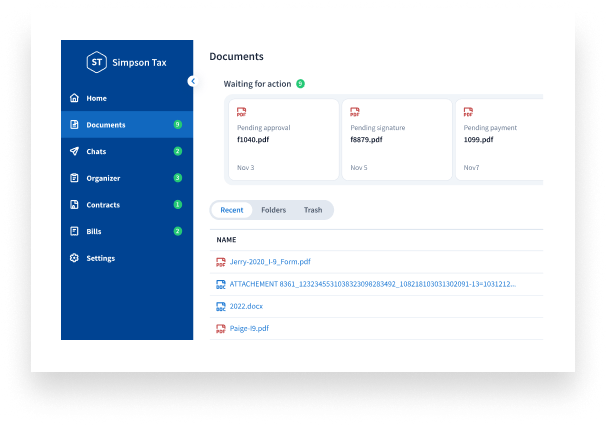Viewport: 606px width, 426px height.
Task: Select Documents in the sidebar
Action: (127, 124)
